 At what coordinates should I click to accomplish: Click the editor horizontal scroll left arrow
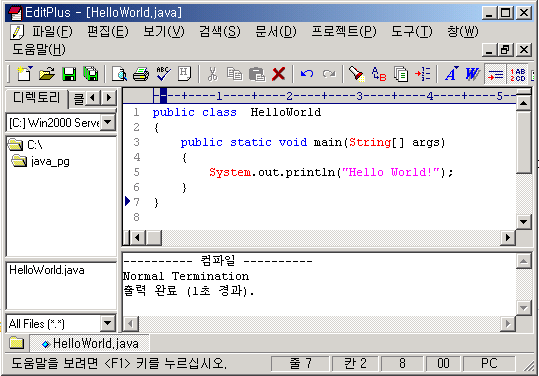tap(137, 237)
